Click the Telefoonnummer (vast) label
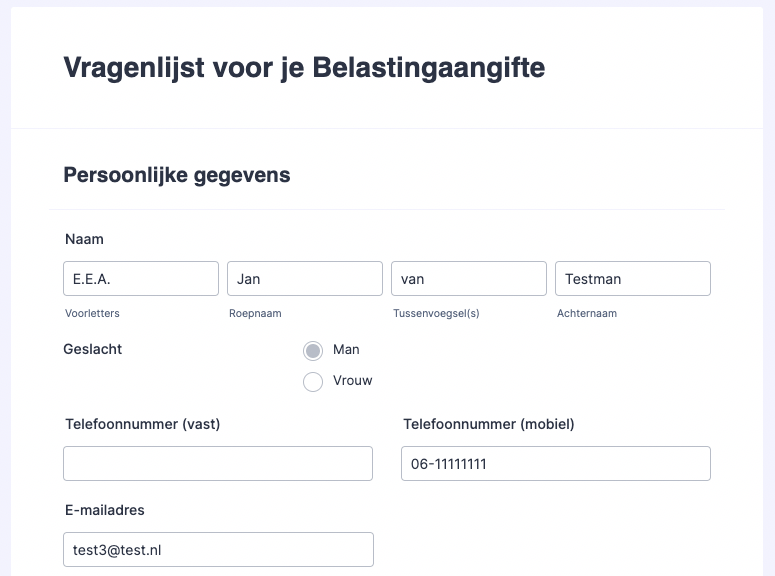775x576 pixels. [x=142, y=424]
